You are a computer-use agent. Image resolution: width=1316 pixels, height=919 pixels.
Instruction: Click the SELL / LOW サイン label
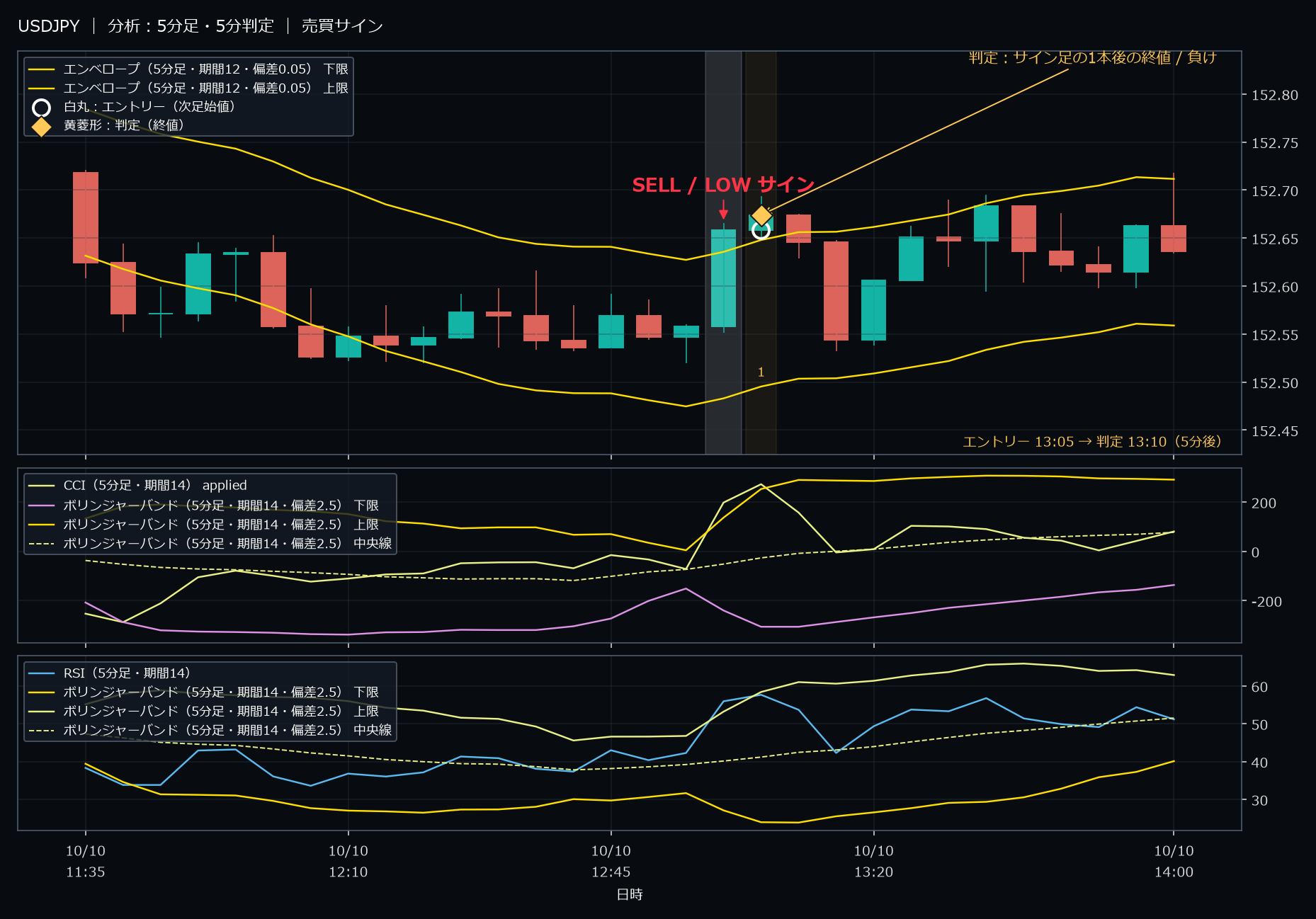click(723, 185)
